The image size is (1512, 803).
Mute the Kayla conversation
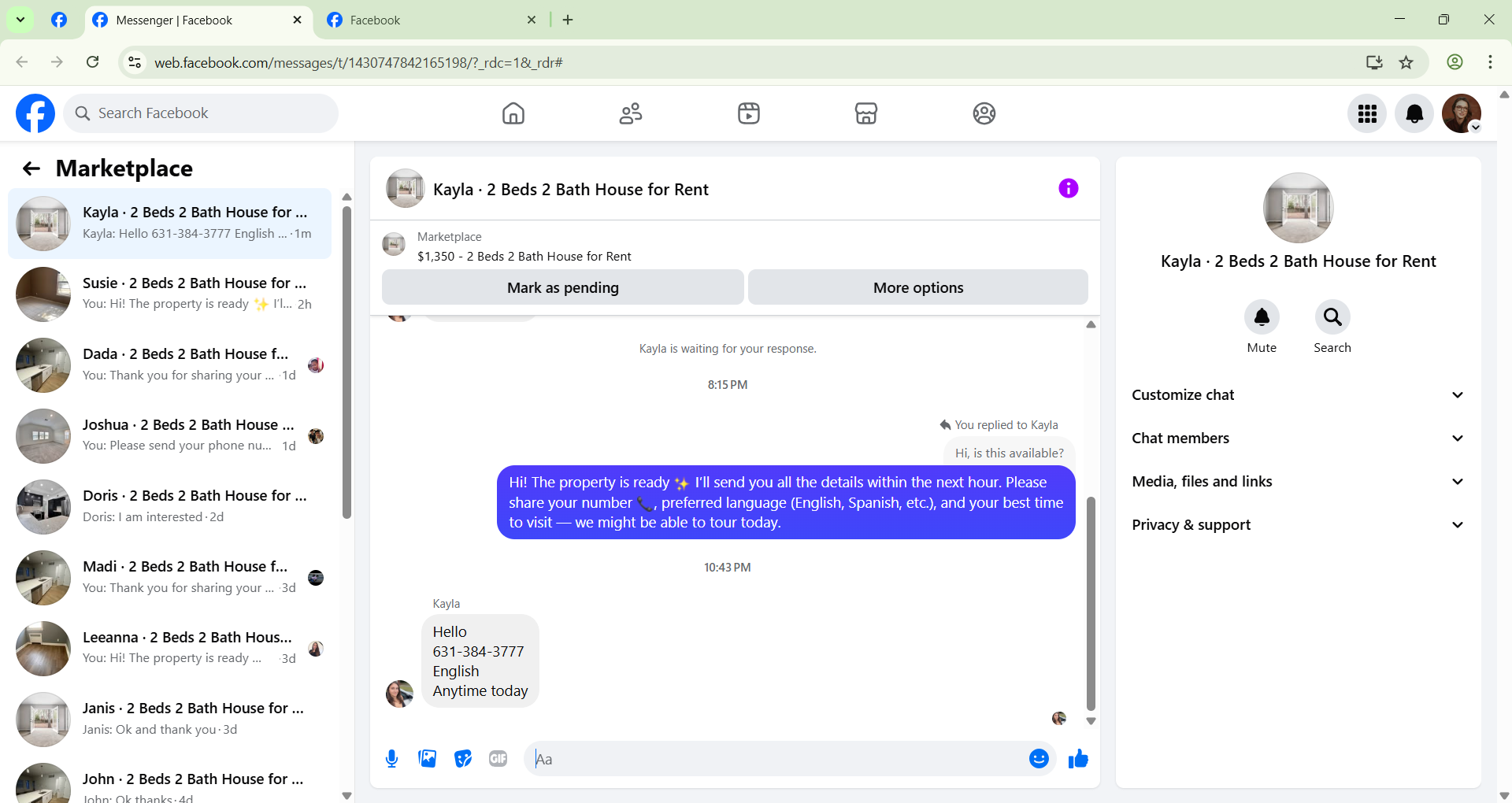pos(1262,317)
